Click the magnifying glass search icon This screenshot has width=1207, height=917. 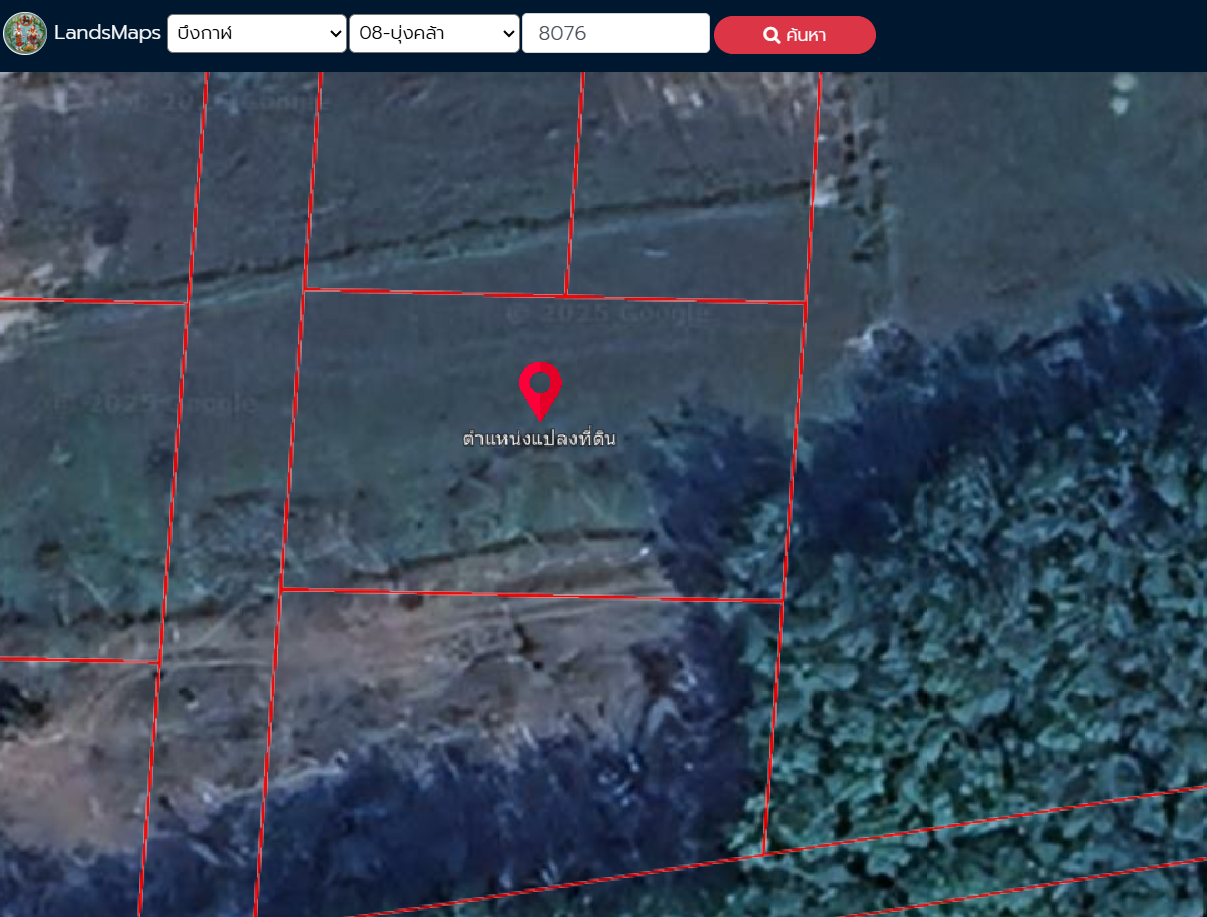click(771, 36)
